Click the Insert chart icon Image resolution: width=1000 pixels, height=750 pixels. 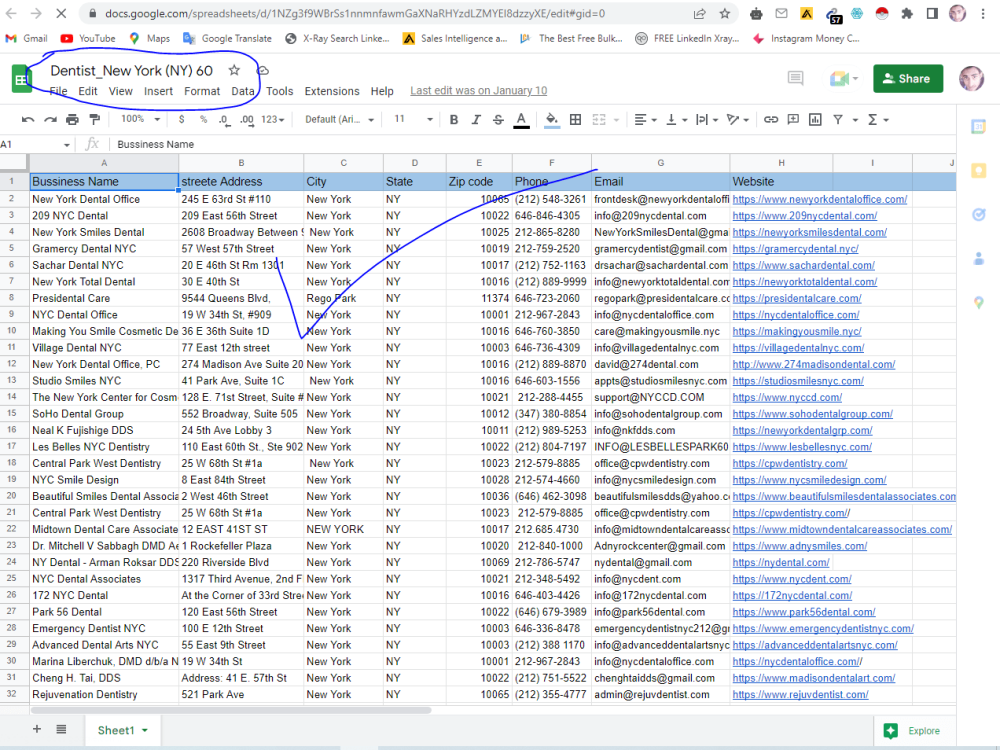[815, 119]
